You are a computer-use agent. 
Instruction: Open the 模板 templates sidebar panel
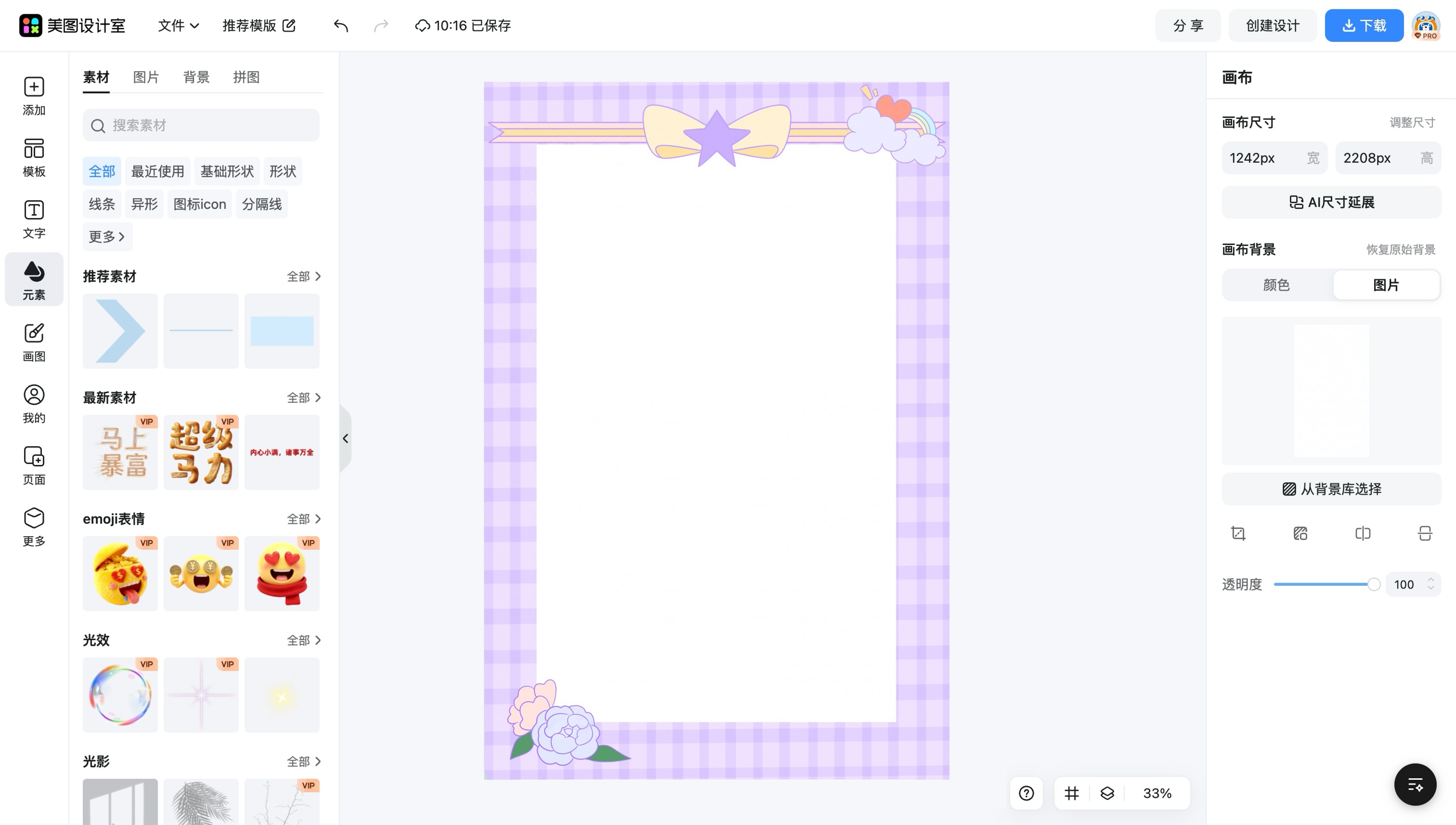pos(34,157)
